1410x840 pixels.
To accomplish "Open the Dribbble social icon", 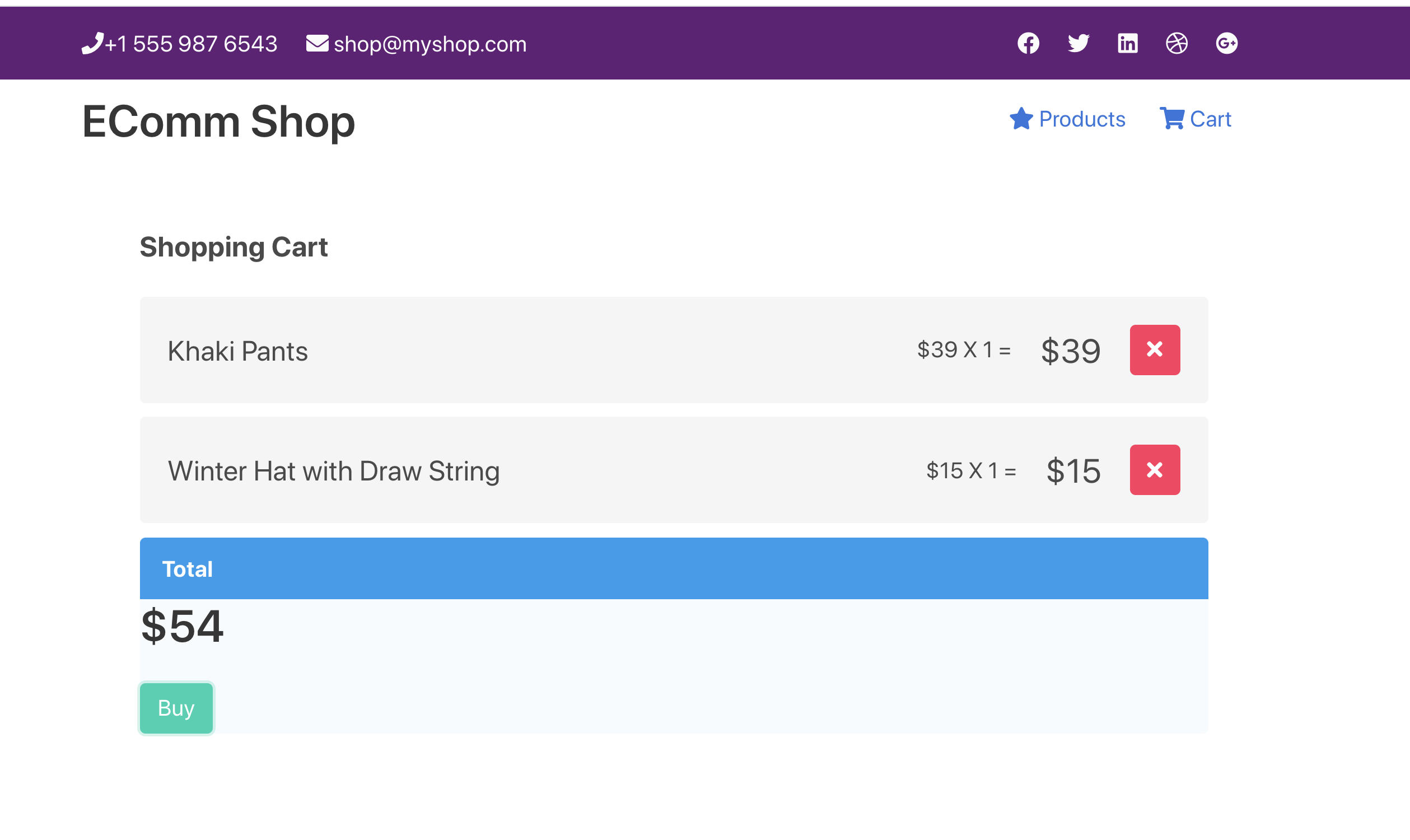I will point(1176,43).
